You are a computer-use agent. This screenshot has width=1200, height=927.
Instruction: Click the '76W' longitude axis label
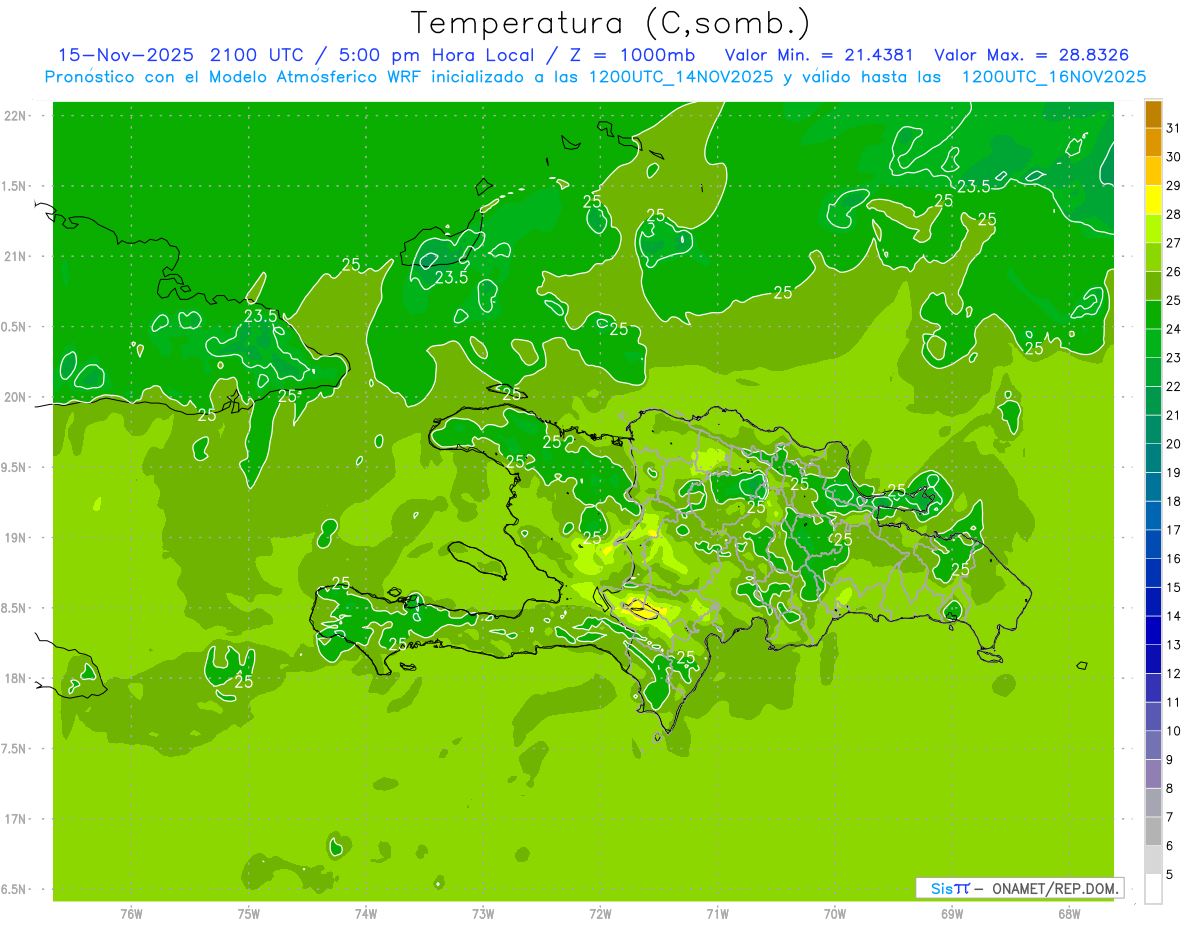point(131,914)
